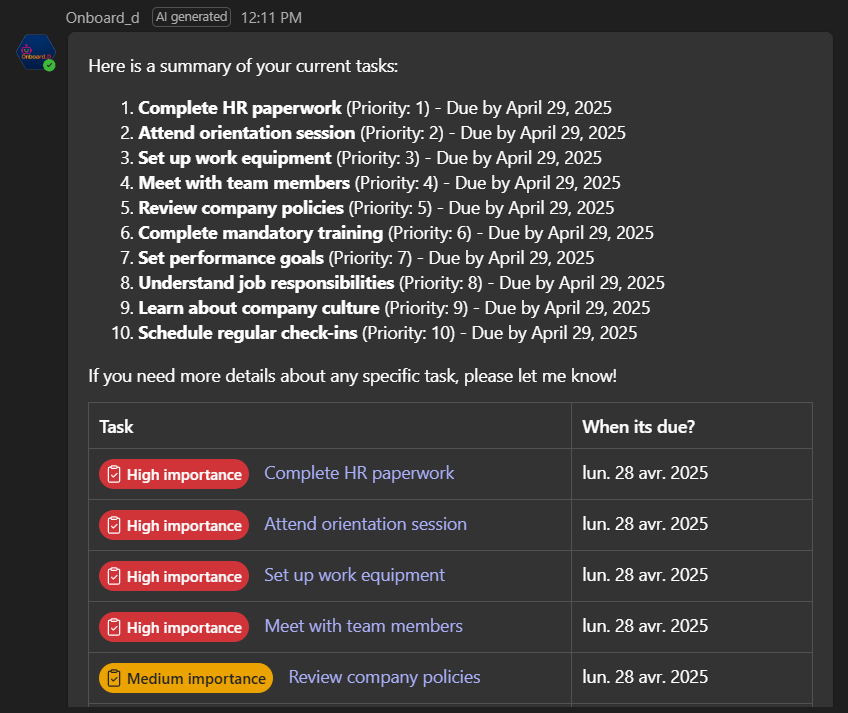
Task: Click the clipboard icon in Attend orientation session badge
Action: (x=114, y=525)
